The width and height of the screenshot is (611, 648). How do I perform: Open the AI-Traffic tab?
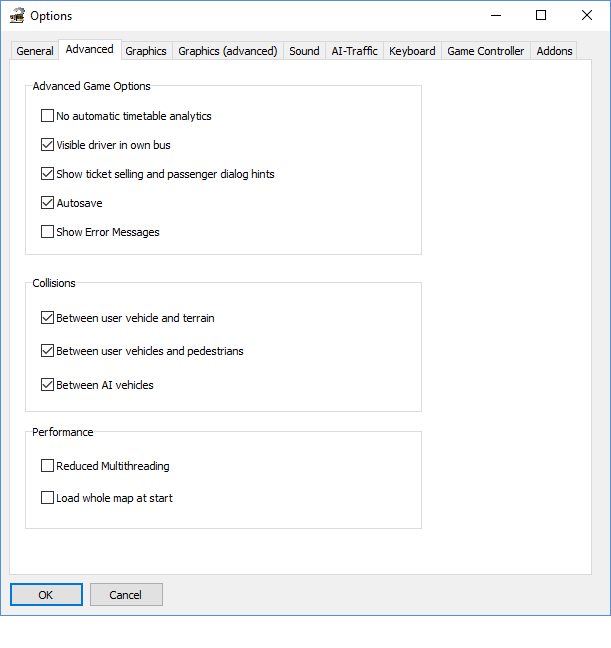pyautogui.click(x=354, y=51)
